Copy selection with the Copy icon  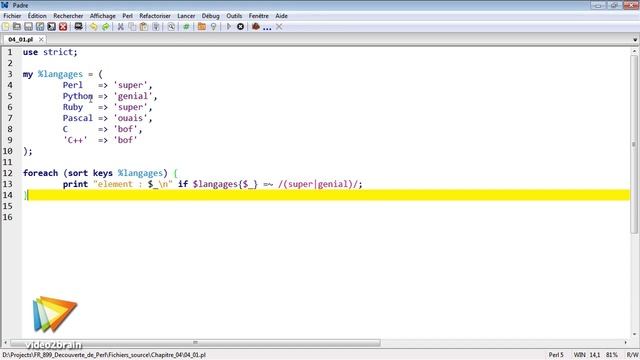(132, 27)
